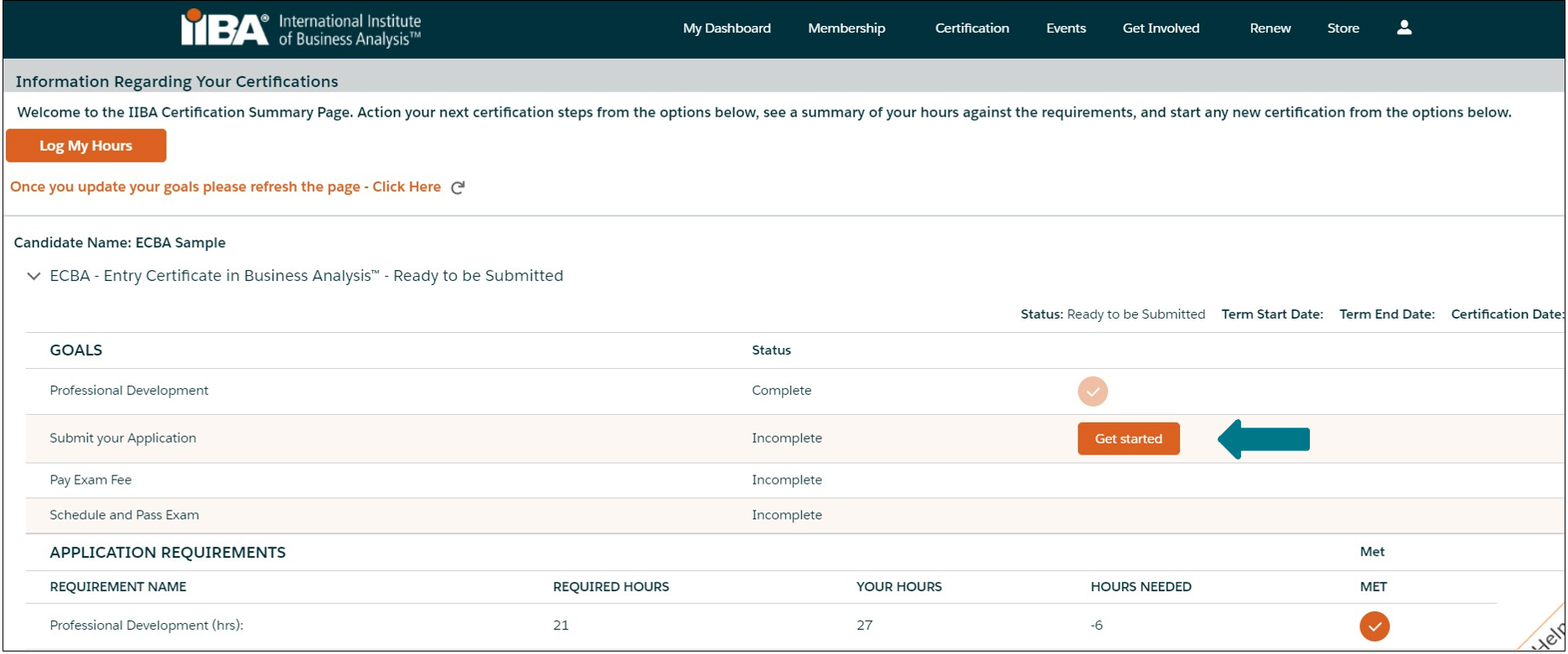
Task: Select ECBA Entry Certificate heading text
Action: point(307,276)
